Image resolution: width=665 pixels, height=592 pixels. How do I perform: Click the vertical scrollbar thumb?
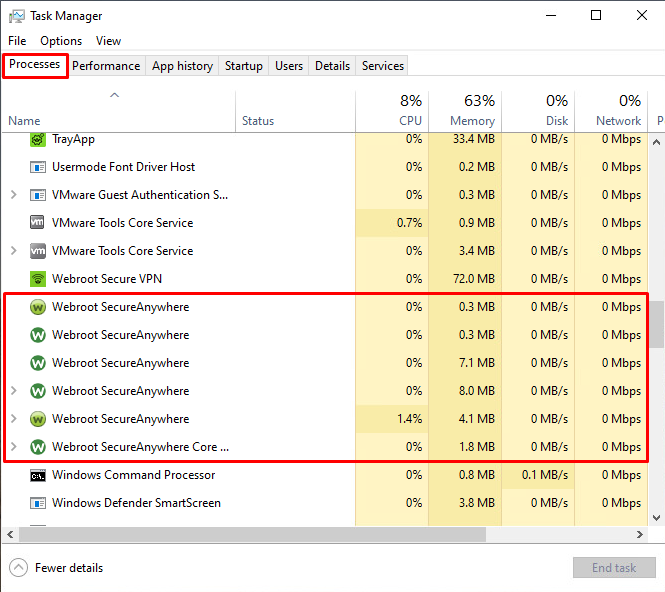pyautogui.click(x=657, y=324)
